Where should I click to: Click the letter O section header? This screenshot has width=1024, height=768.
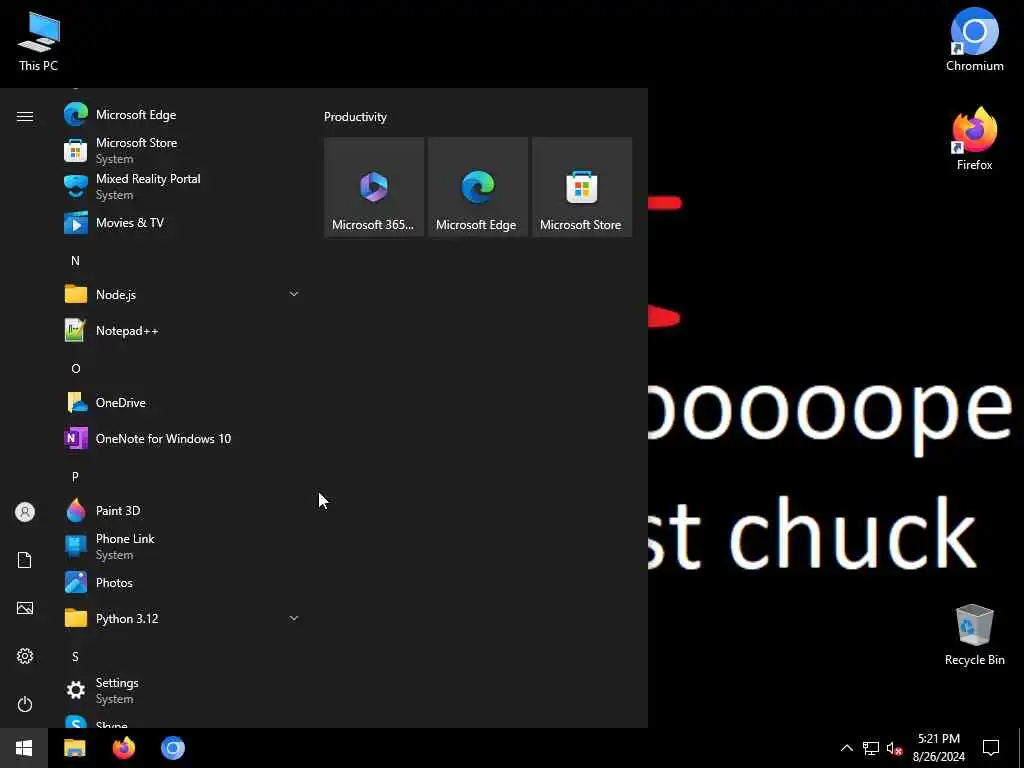[75, 369]
